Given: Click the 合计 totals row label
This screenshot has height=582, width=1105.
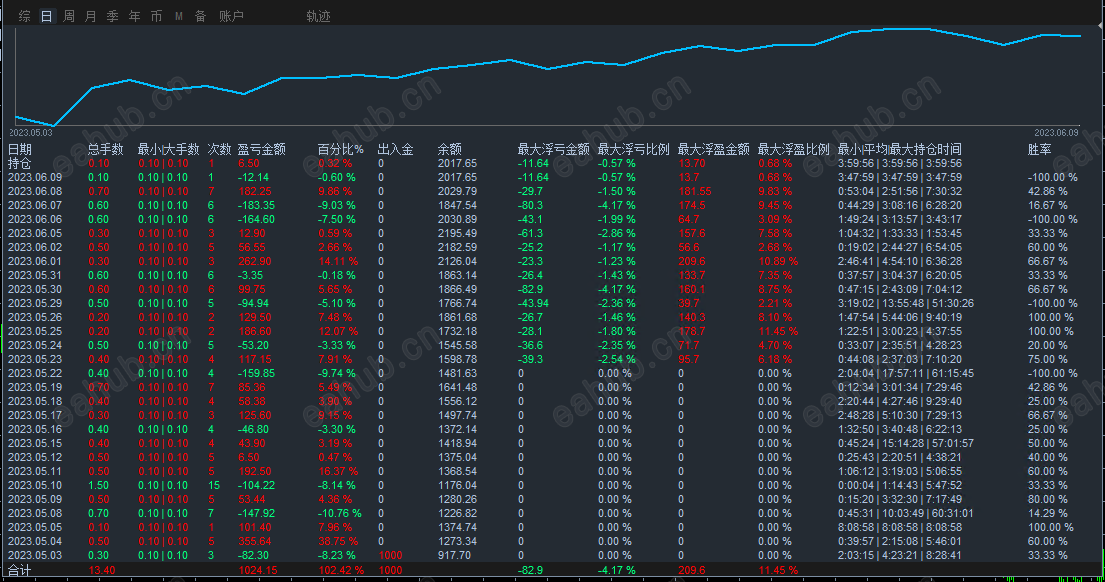Looking at the screenshot, I should (20, 571).
